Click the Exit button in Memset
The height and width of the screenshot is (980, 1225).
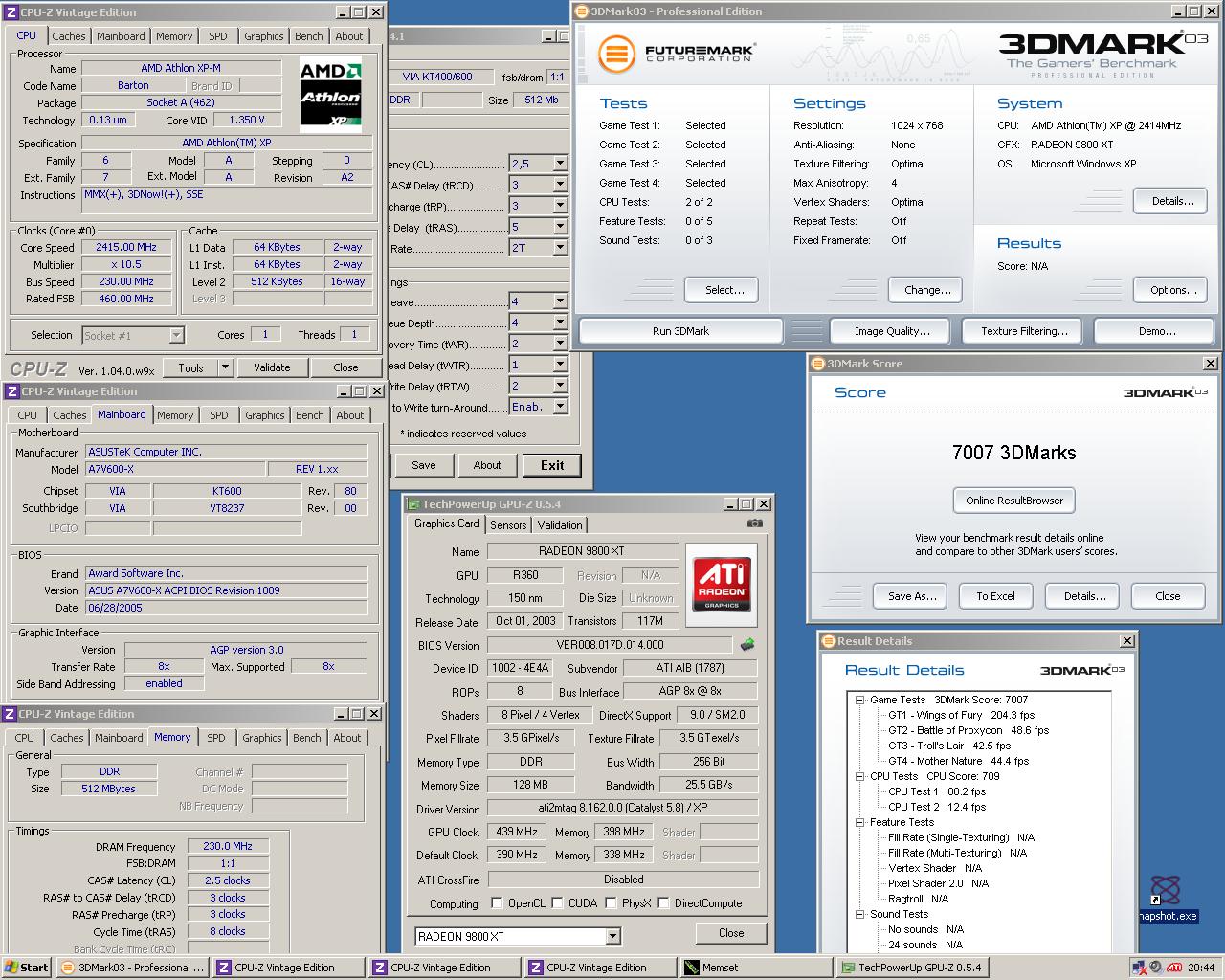tap(552, 465)
